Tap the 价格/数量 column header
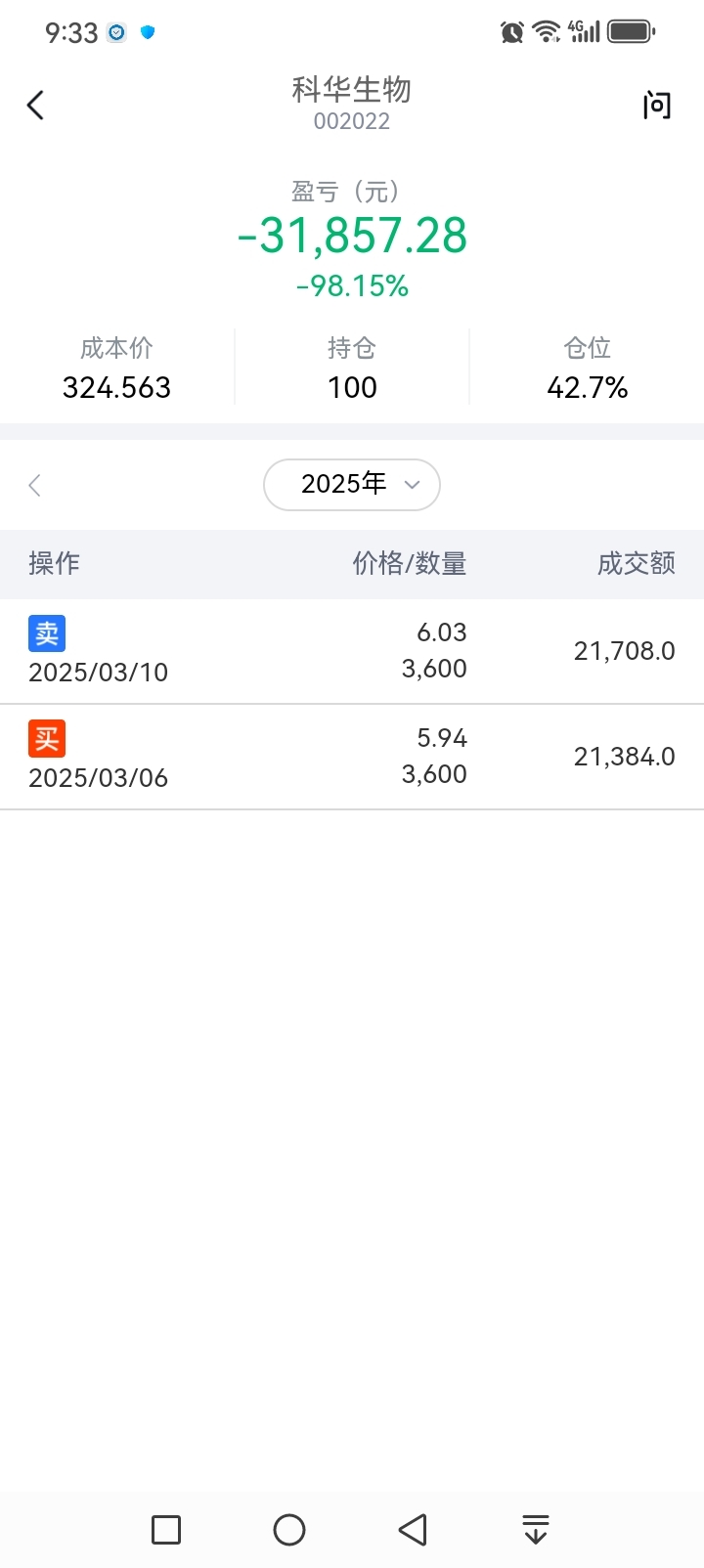This screenshot has height=1568, width=704. tap(409, 563)
